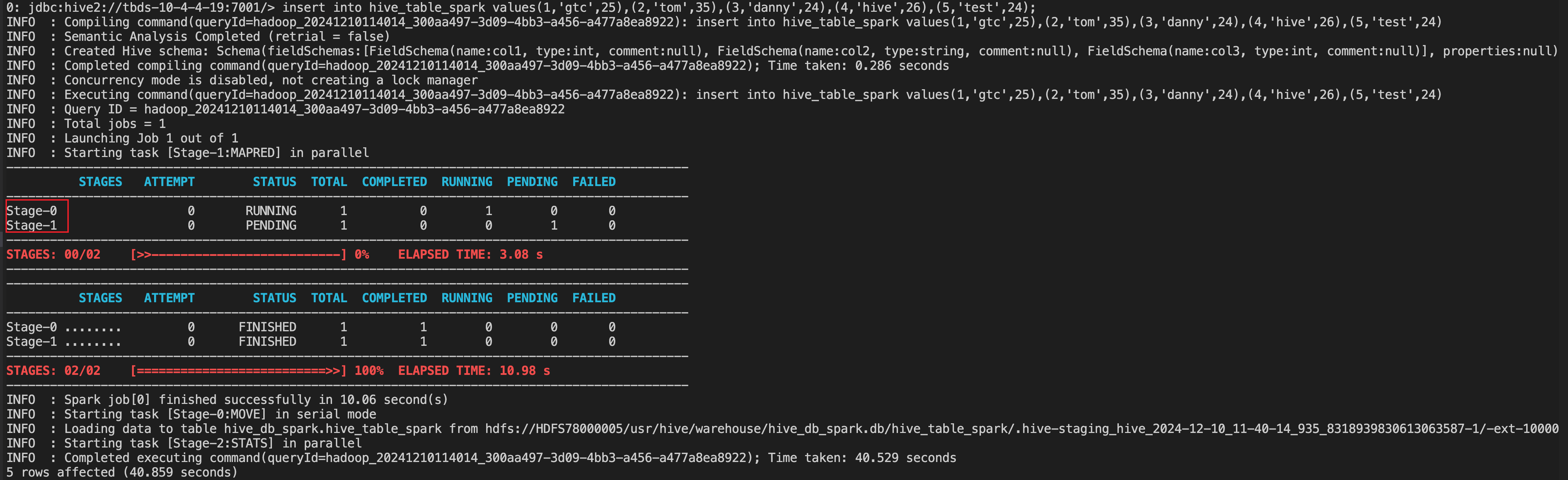Click the 'ELAPSED TIME: 3.08 s' text
The image size is (1568, 480).
click(470, 255)
